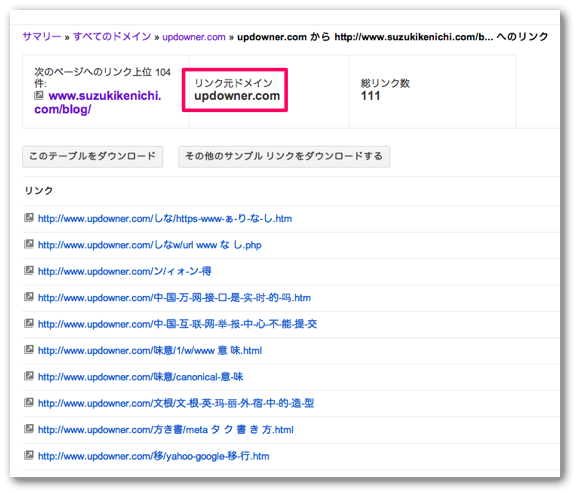Click external icon for meta タ ク 書き方 row

tap(29, 428)
